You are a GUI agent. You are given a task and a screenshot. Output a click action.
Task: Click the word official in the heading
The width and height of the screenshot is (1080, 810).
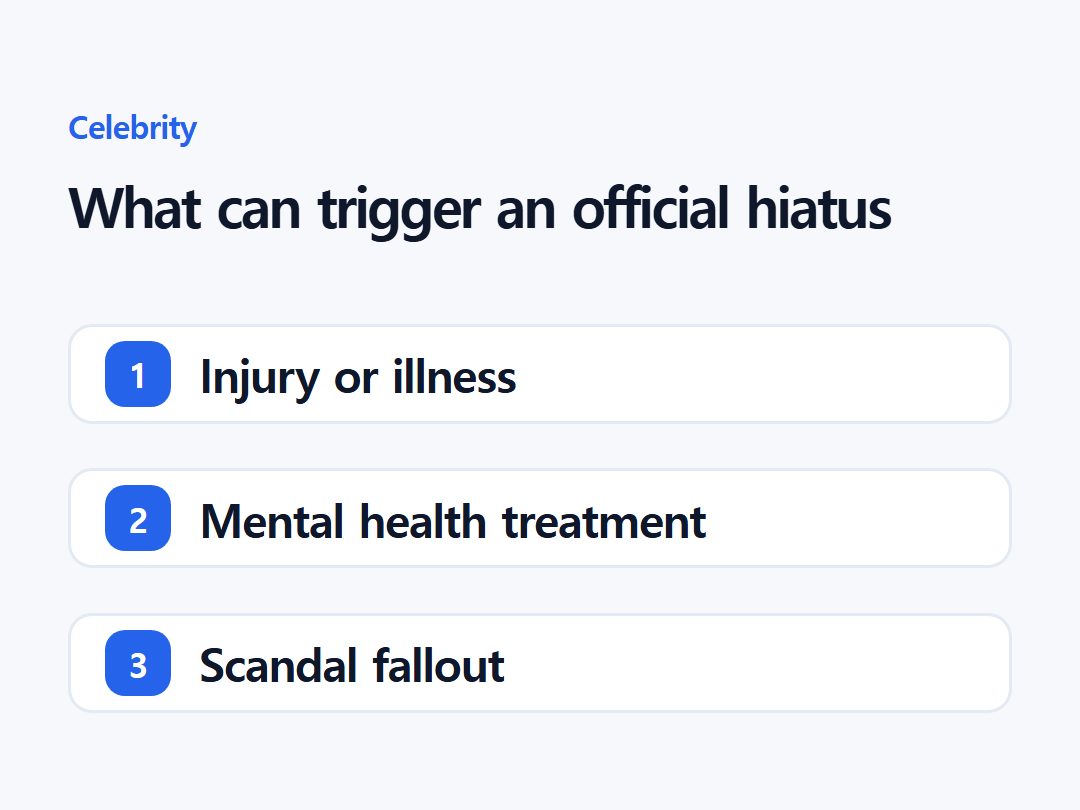(x=650, y=207)
